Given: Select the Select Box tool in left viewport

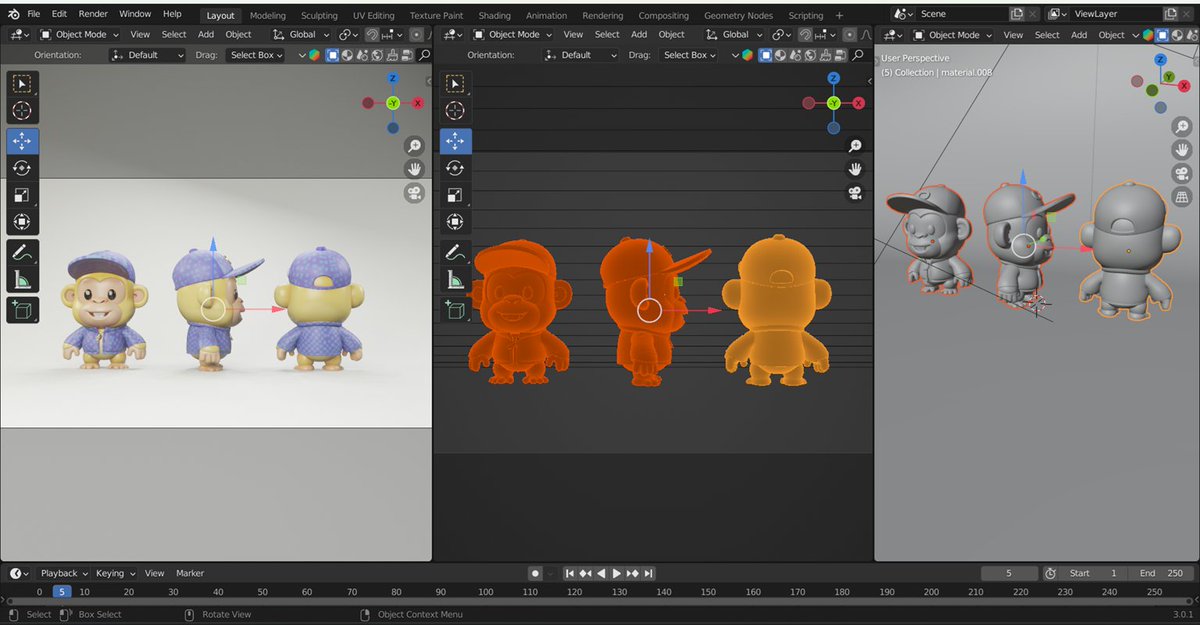Looking at the screenshot, I should tap(22, 84).
